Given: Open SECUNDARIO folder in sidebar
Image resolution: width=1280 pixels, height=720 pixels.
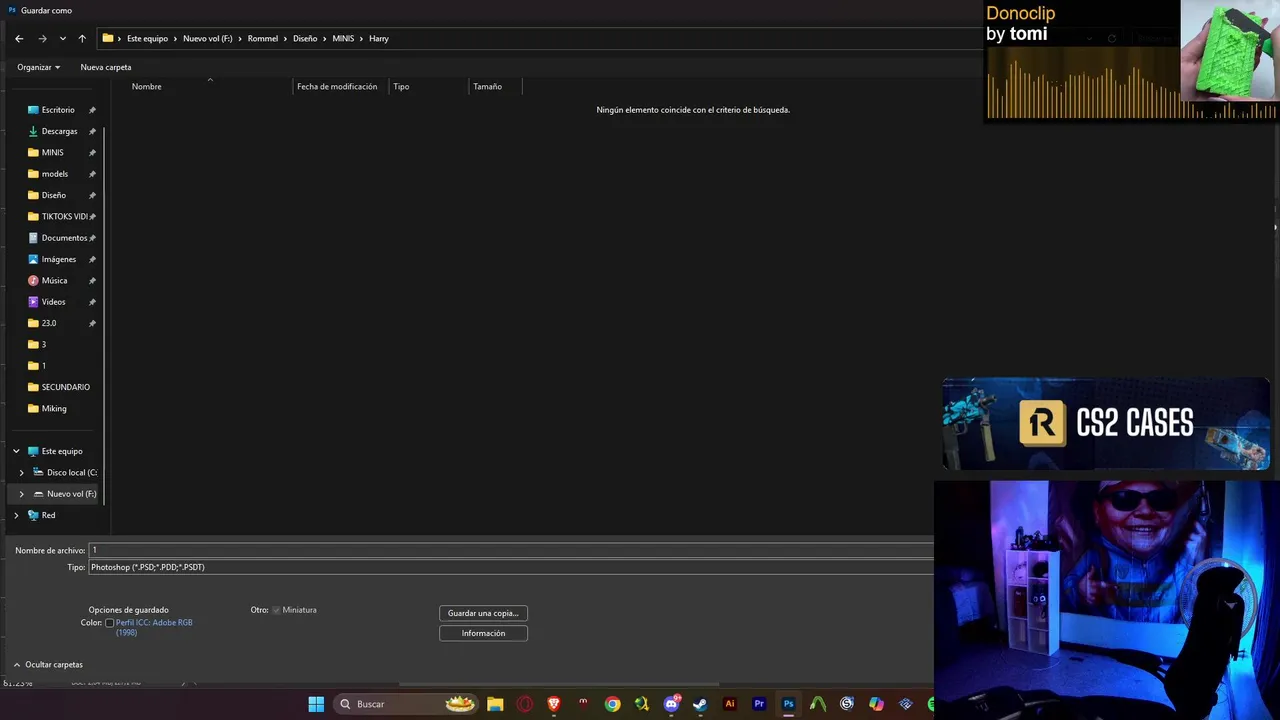Looking at the screenshot, I should pos(65,387).
